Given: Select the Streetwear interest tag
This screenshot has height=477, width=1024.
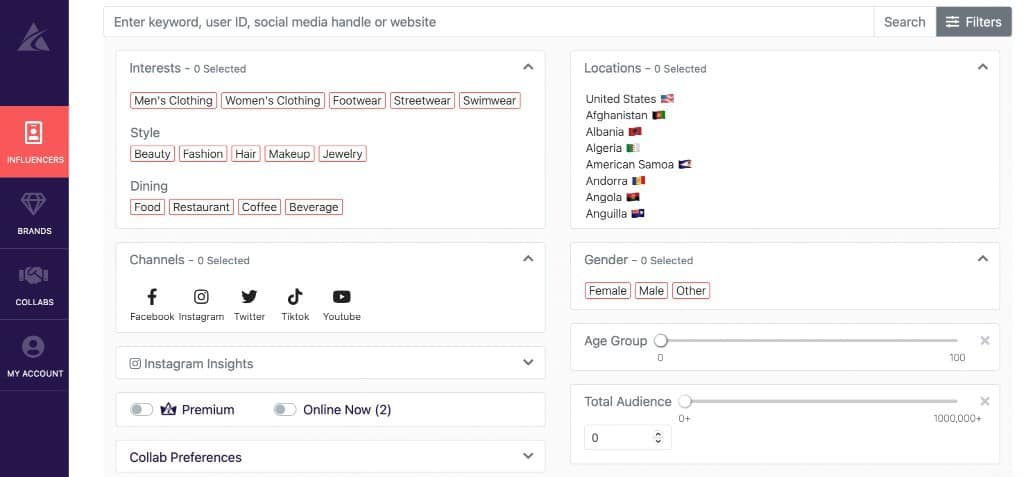Looking at the screenshot, I should pyautogui.click(x=423, y=101).
